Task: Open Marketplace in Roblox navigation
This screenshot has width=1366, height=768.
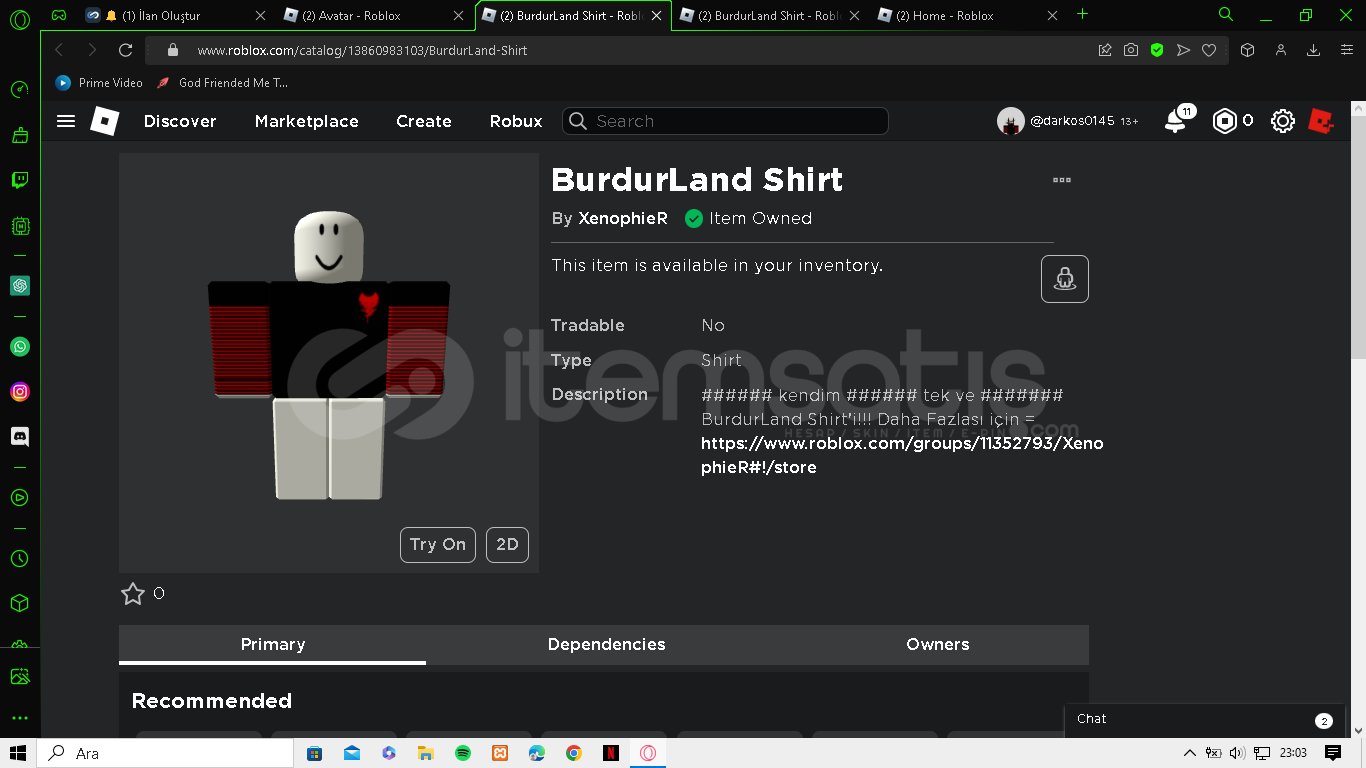Action: click(x=306, y=121)
